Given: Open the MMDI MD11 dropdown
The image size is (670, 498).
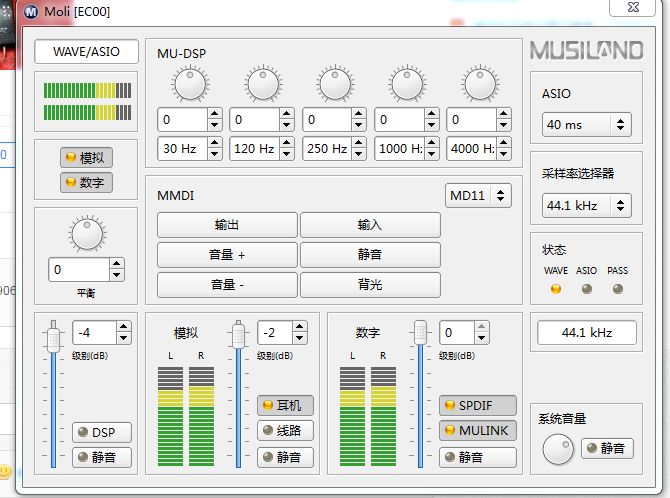Looking at the screenshot, I should click(x=478, y=196).
